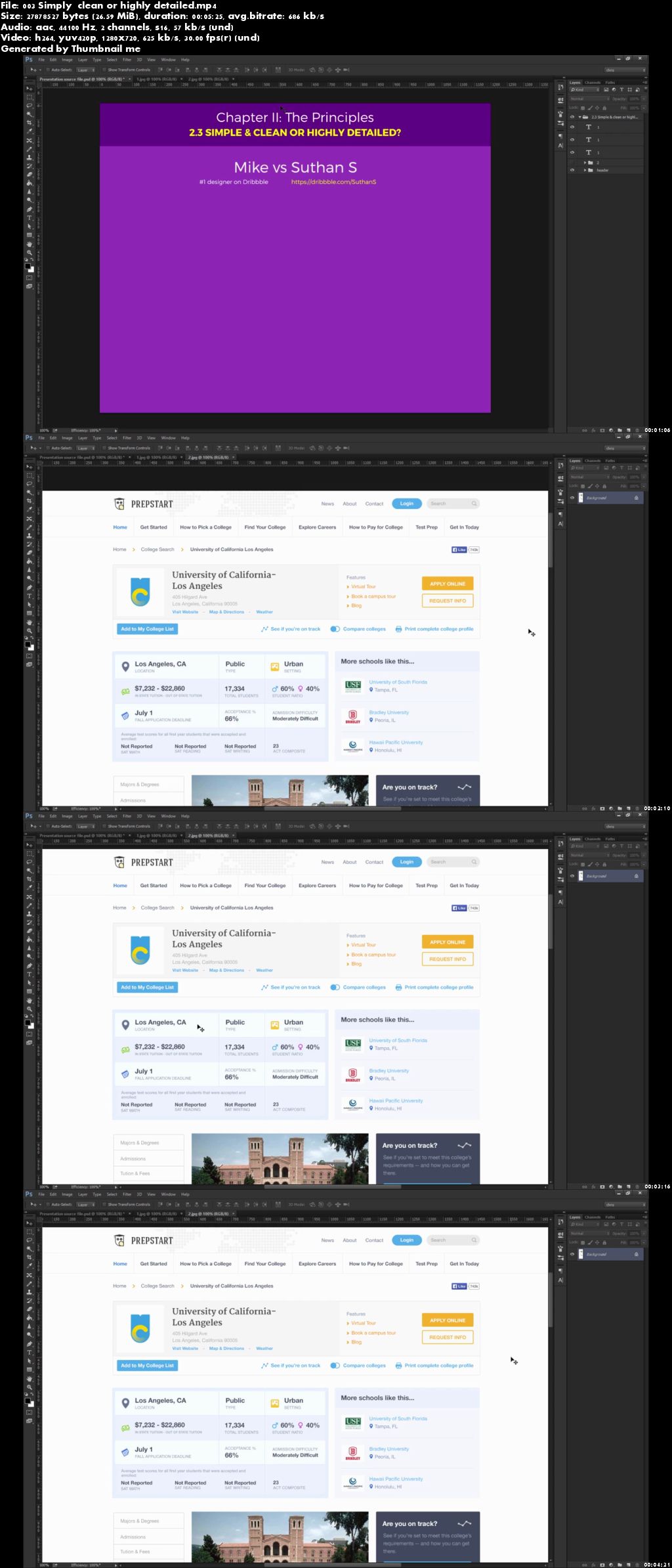Viewport: 672px width, 1568px height.
Task: Open the workspace switcher dropdown in 00:02:10 frame
Action: 625,448
